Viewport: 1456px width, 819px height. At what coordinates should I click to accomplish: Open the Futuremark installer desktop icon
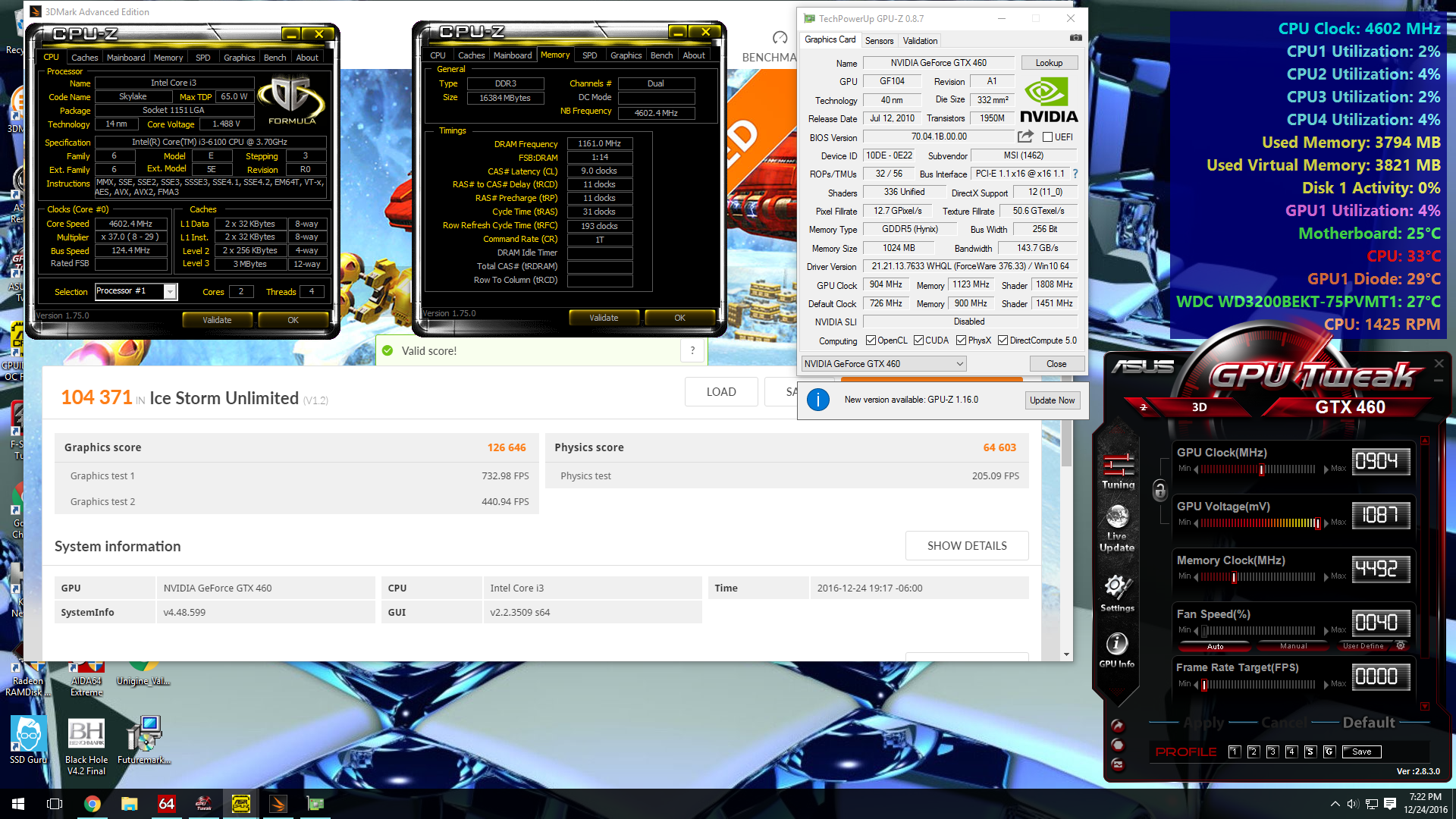[x=144, y=740]
